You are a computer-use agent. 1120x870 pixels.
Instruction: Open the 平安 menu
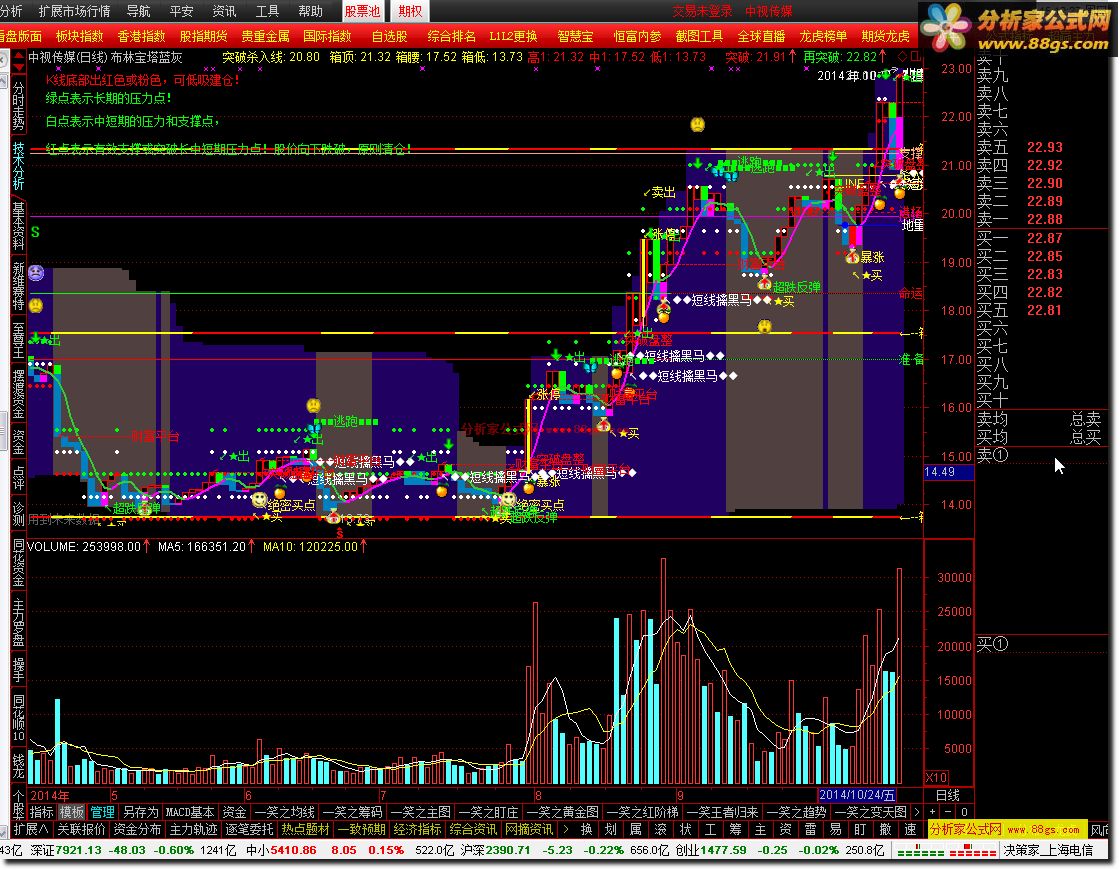pos(181,11)
